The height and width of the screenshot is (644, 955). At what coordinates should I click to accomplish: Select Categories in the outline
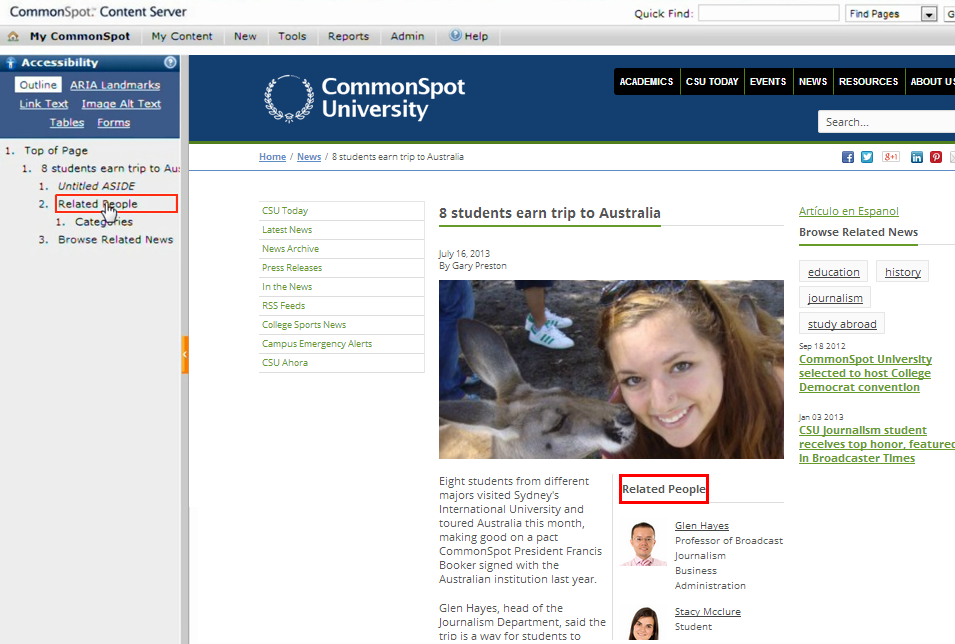pos(104,222)
